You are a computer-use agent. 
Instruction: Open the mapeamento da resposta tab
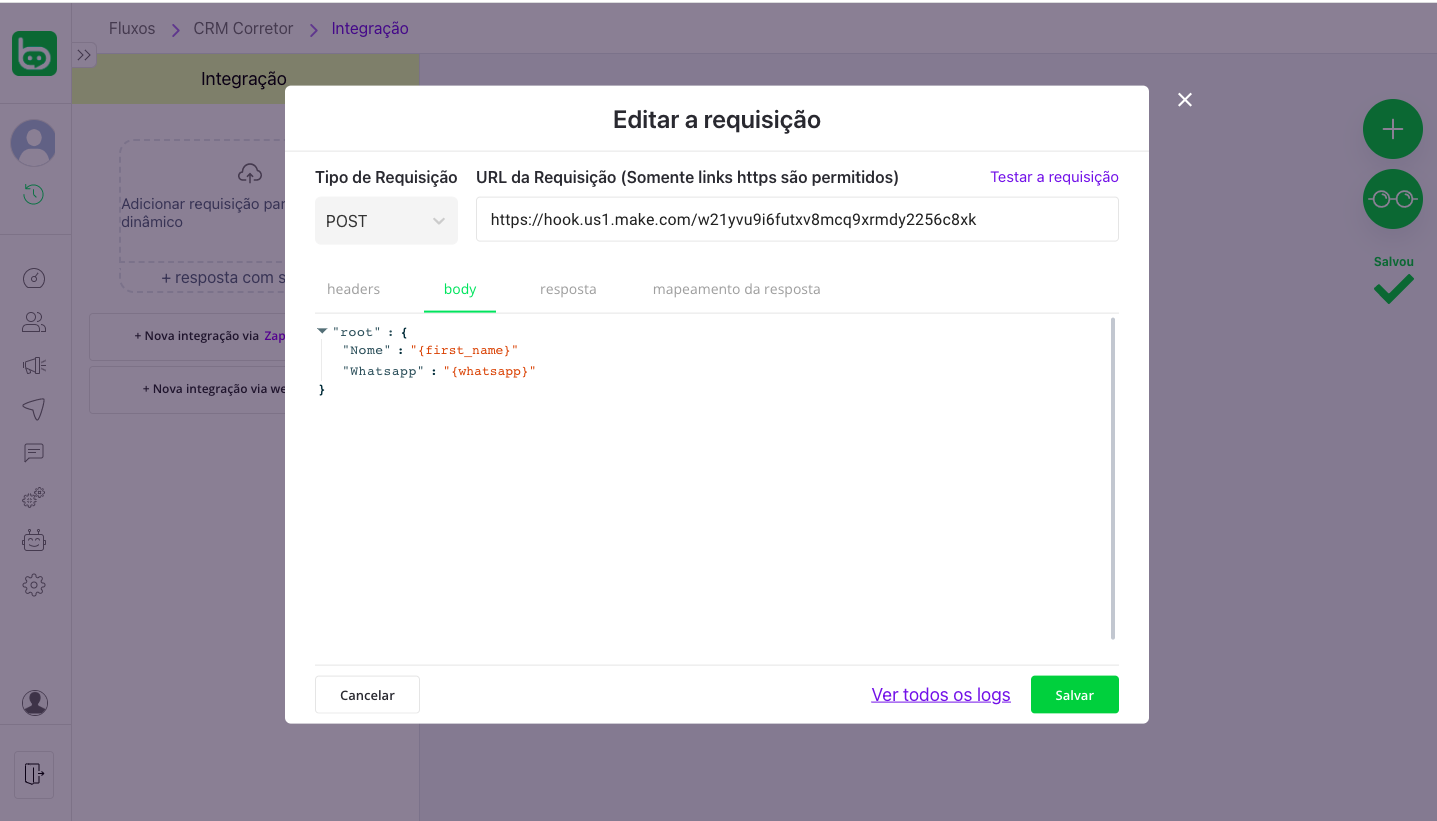pos(736,289)
